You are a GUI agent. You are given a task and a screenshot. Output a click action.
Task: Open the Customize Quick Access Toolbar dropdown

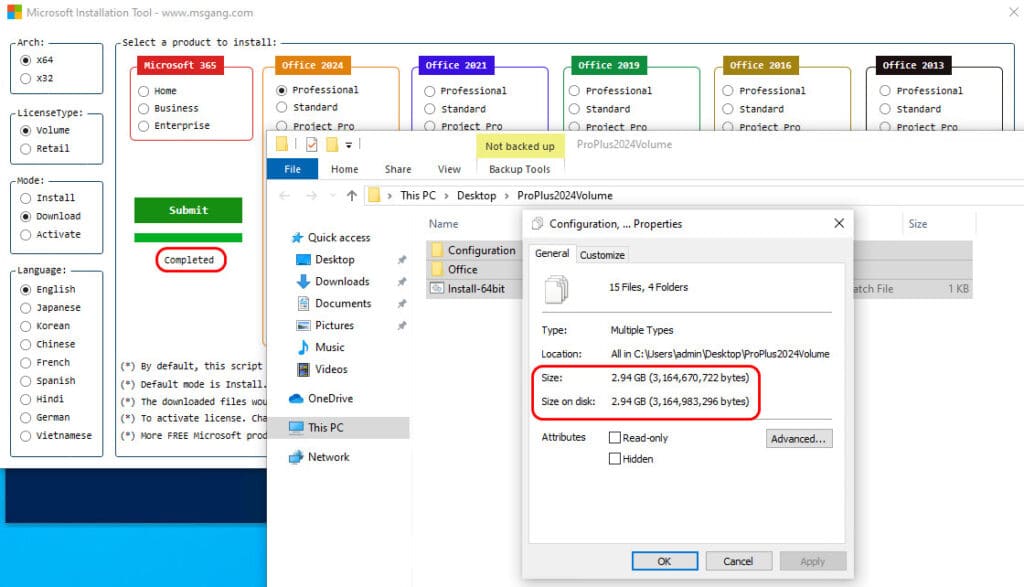[x=349, y=146]
